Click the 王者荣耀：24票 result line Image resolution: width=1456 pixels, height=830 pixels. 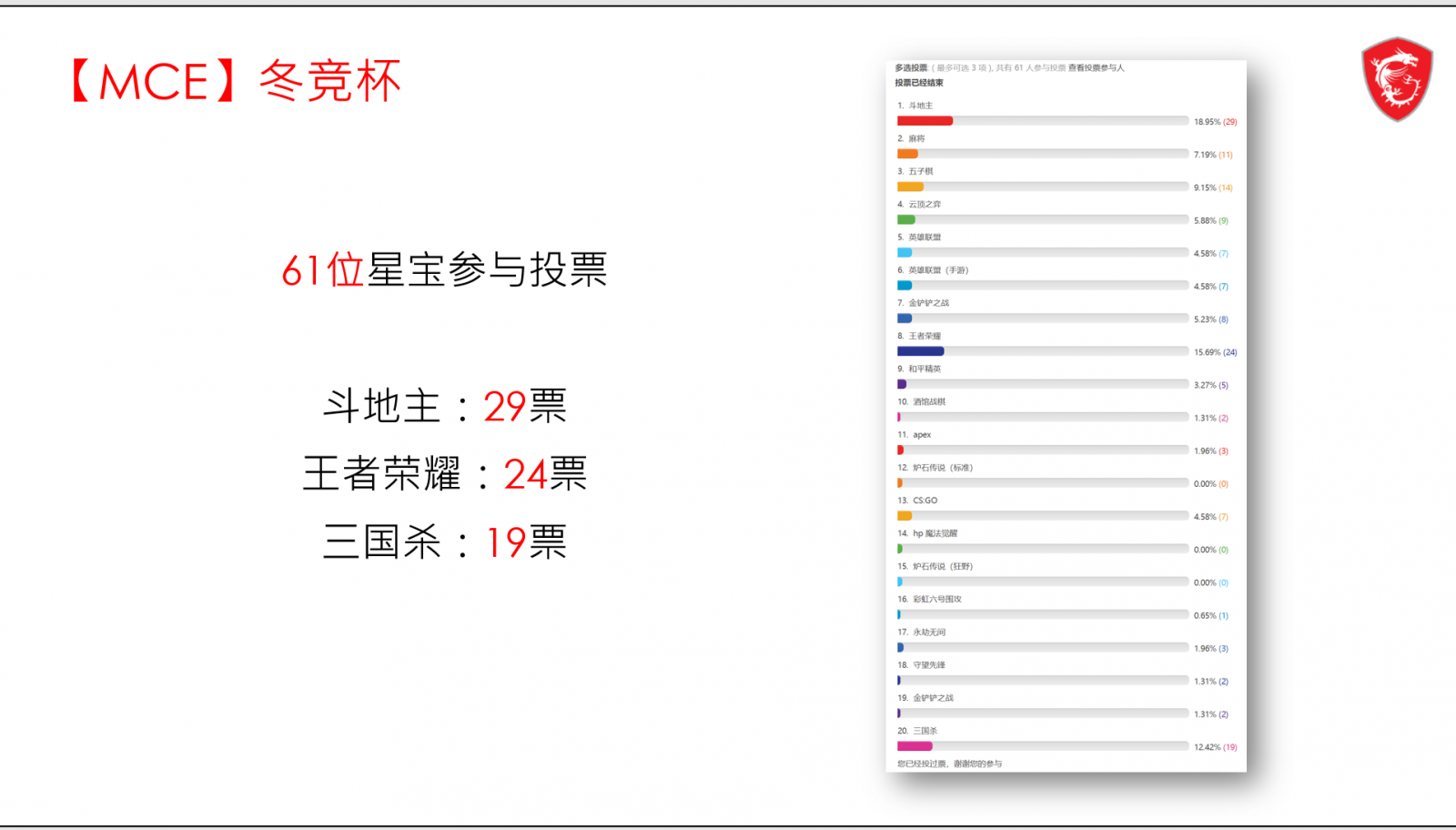pyautogui.click(x=445, y=474)
